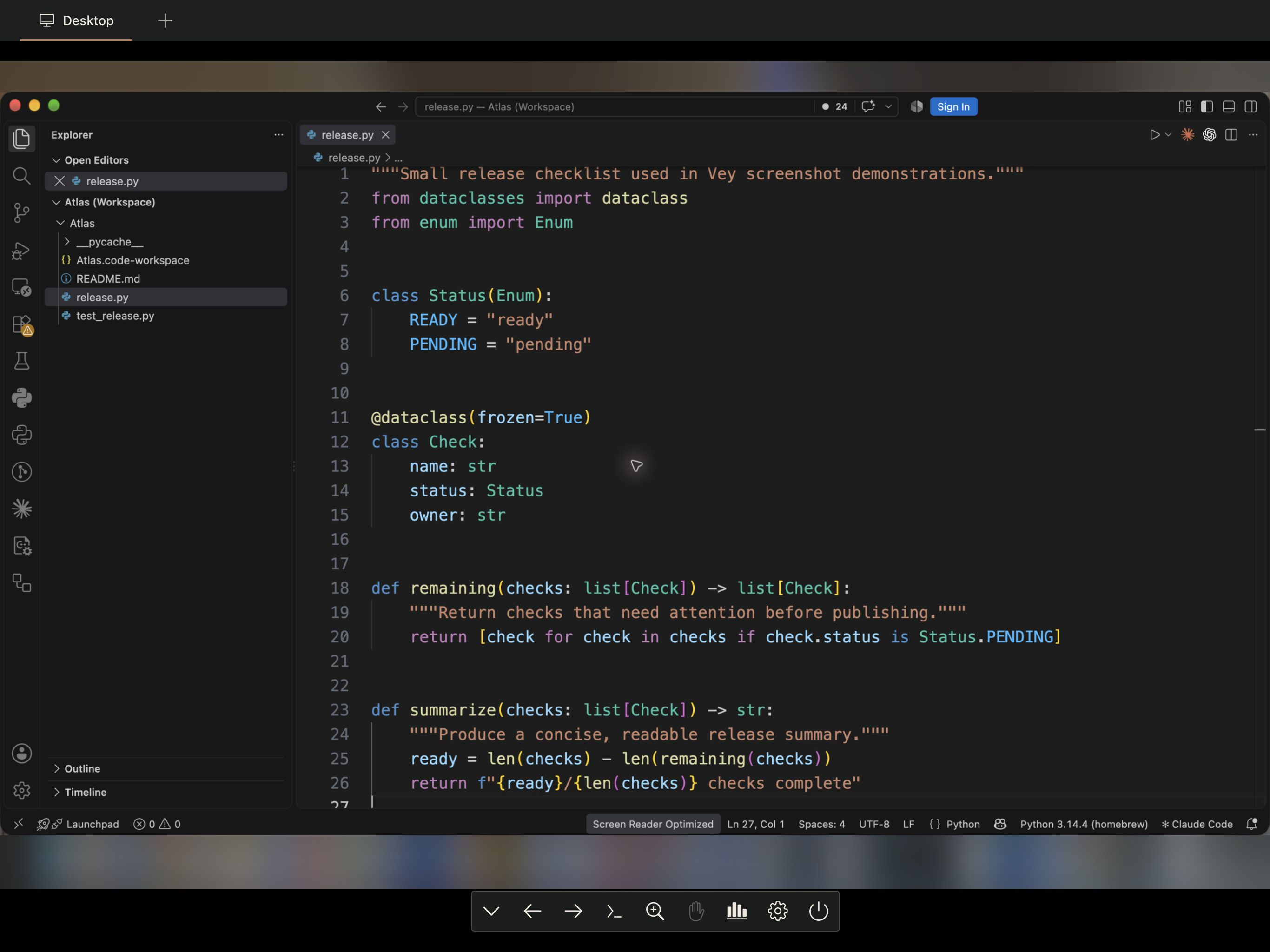Viewport: 1270px width, 952px height.
Task: Toggle the secondary side bar
Action: pos(1250,107)
